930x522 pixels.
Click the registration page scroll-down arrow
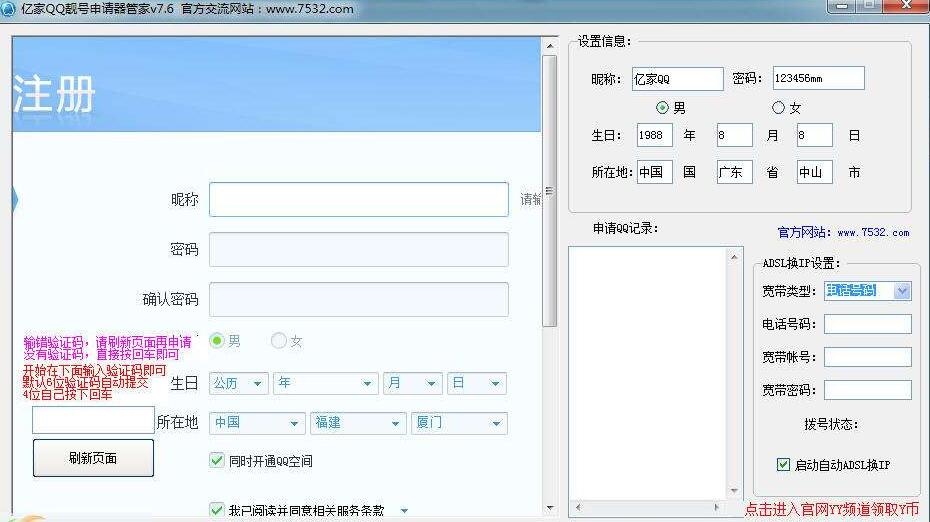550,508
